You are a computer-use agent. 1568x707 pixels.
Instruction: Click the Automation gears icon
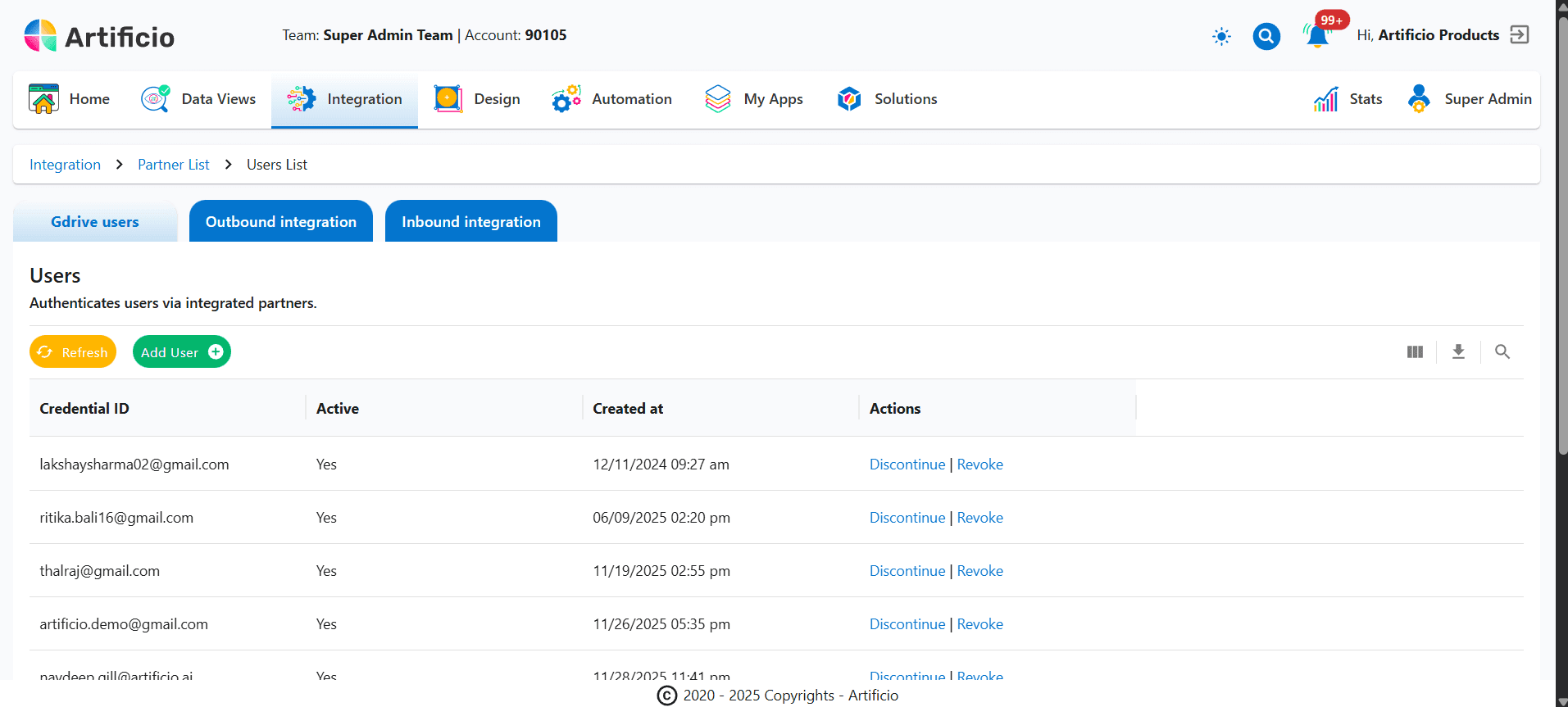click(x=566, y=99)
